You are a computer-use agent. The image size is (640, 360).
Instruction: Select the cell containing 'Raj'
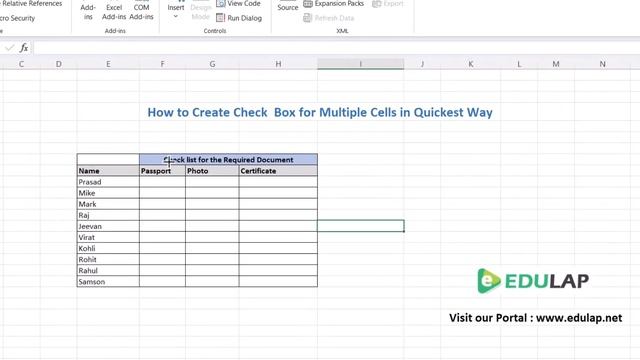108,215
